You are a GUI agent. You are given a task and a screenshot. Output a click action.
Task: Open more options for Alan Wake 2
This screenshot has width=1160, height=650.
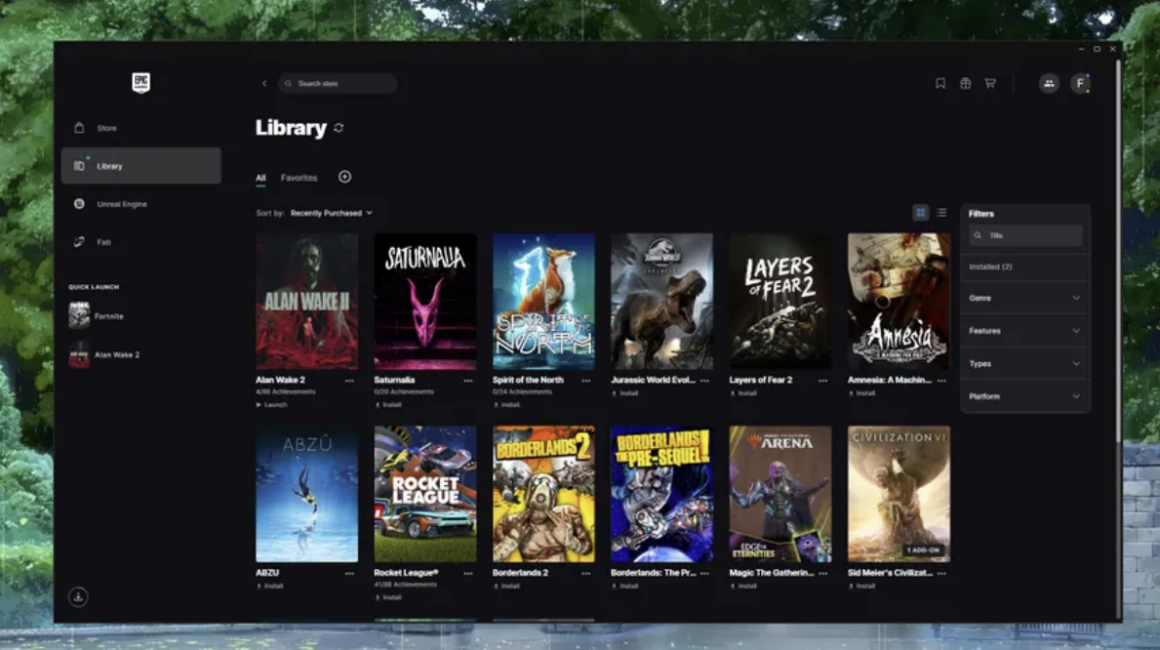coord(349,380)
